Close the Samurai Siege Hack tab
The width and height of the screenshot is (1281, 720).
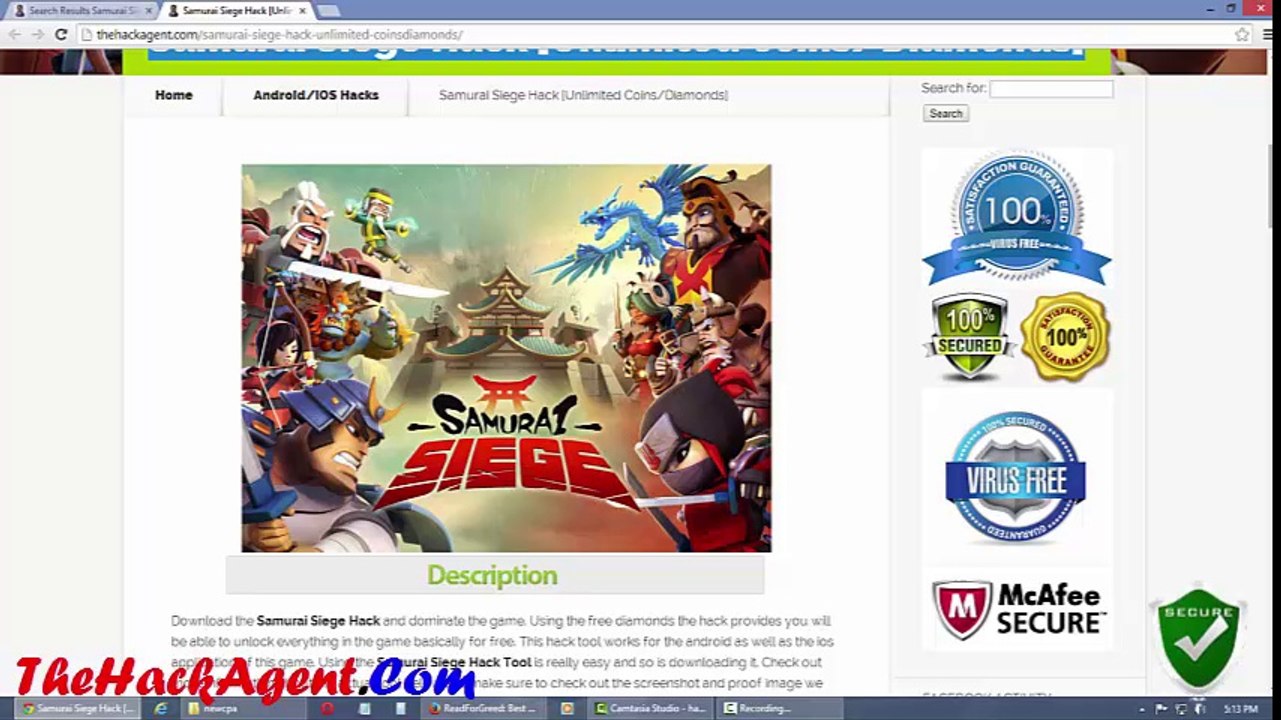click(x=302, y=10)
